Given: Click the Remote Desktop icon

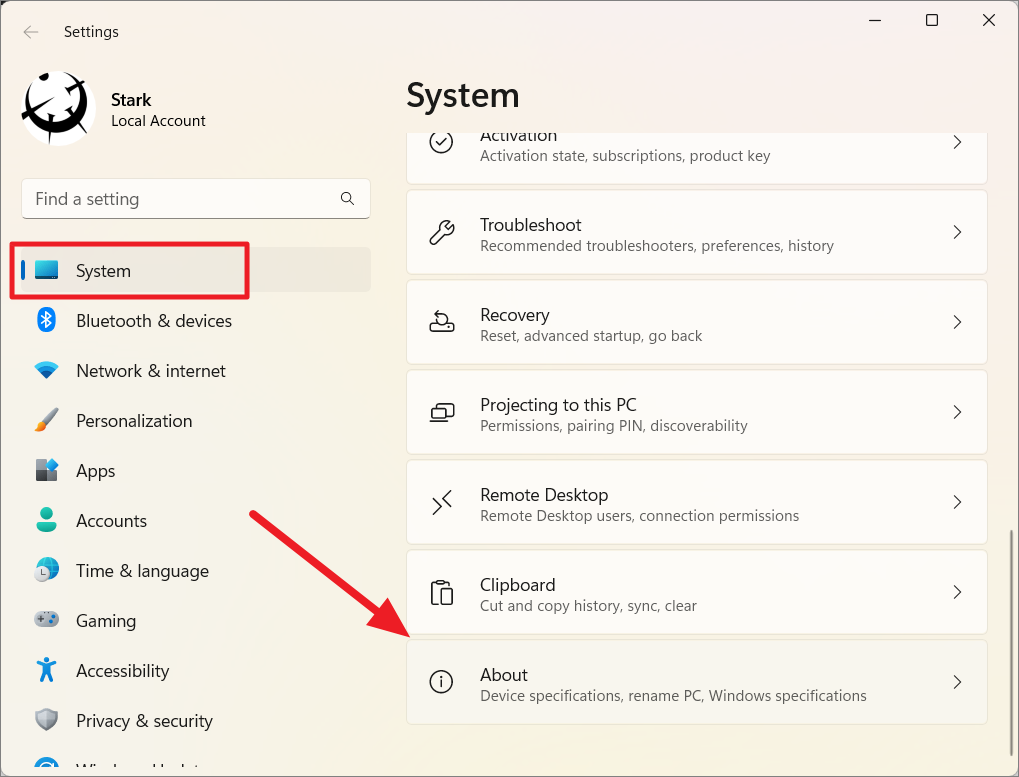Looking at the screenshot, I should click(441, 502).
